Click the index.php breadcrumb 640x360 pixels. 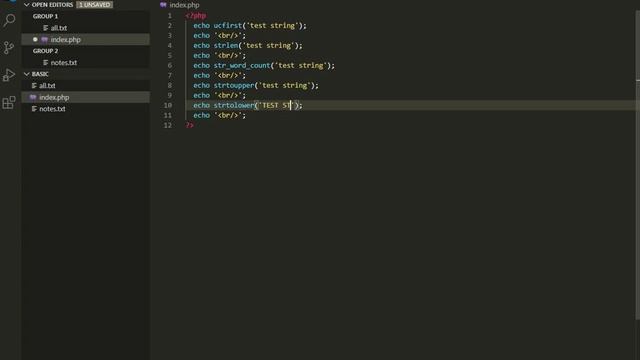tap(184, 5)
